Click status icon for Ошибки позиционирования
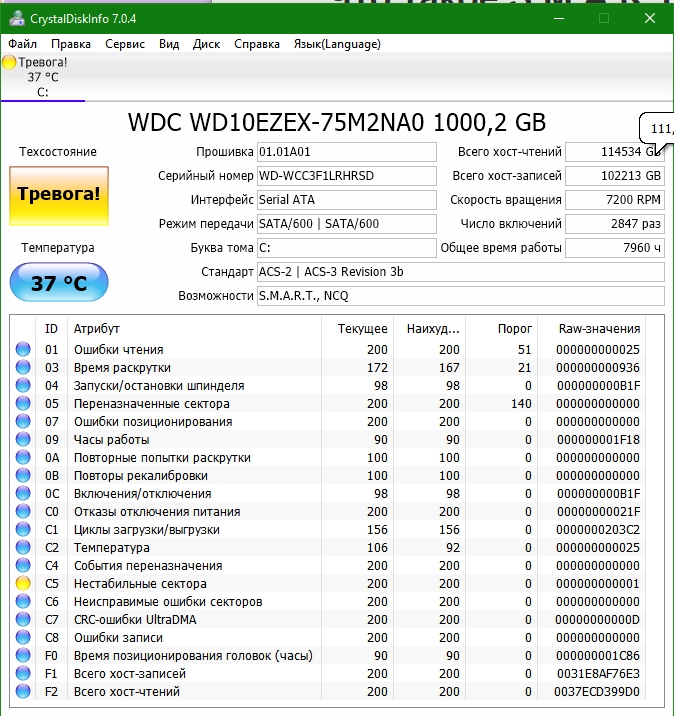Viewport: 674px width, 716px height. 23,421
